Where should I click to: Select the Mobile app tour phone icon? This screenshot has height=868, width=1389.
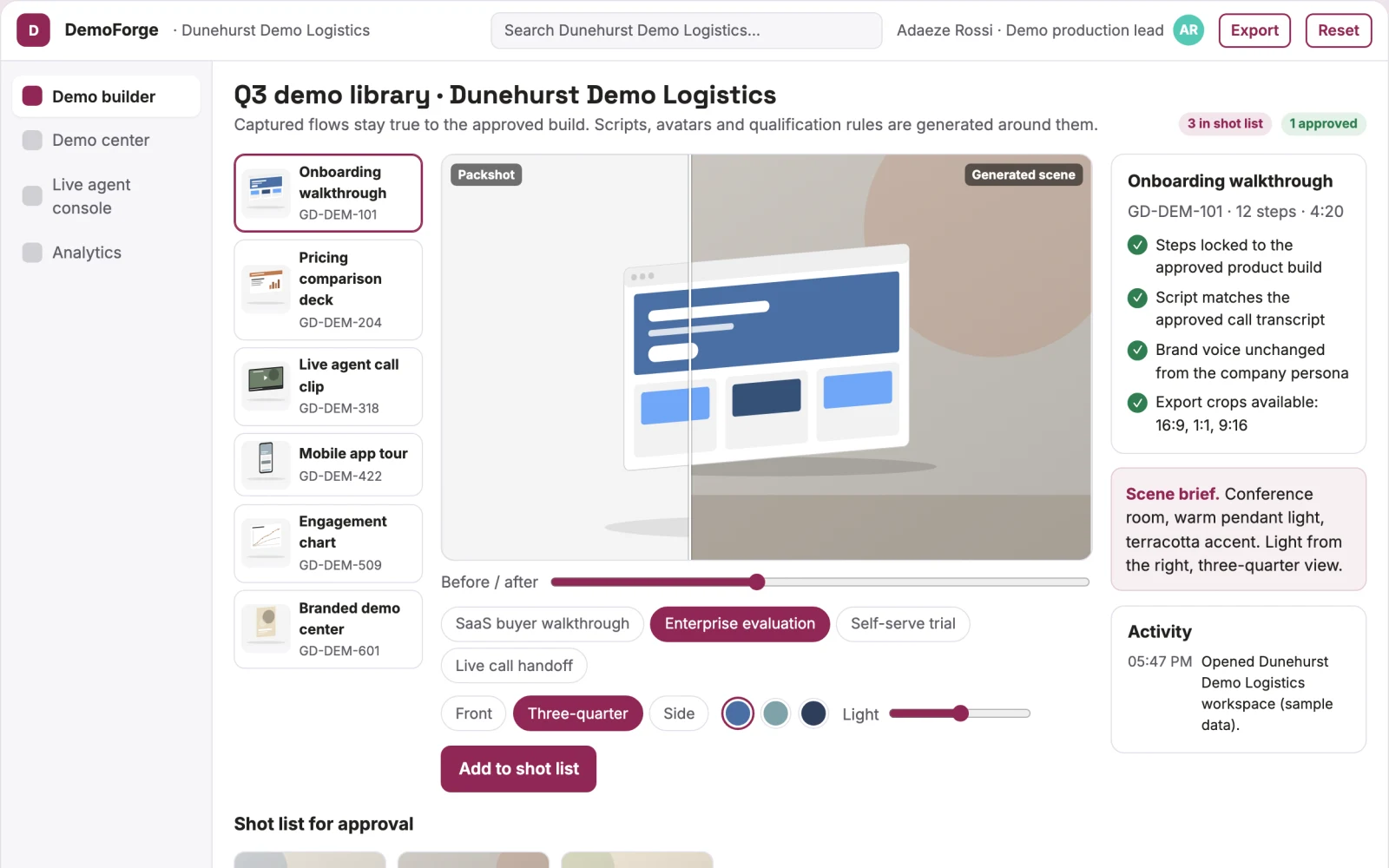[266, 464]
